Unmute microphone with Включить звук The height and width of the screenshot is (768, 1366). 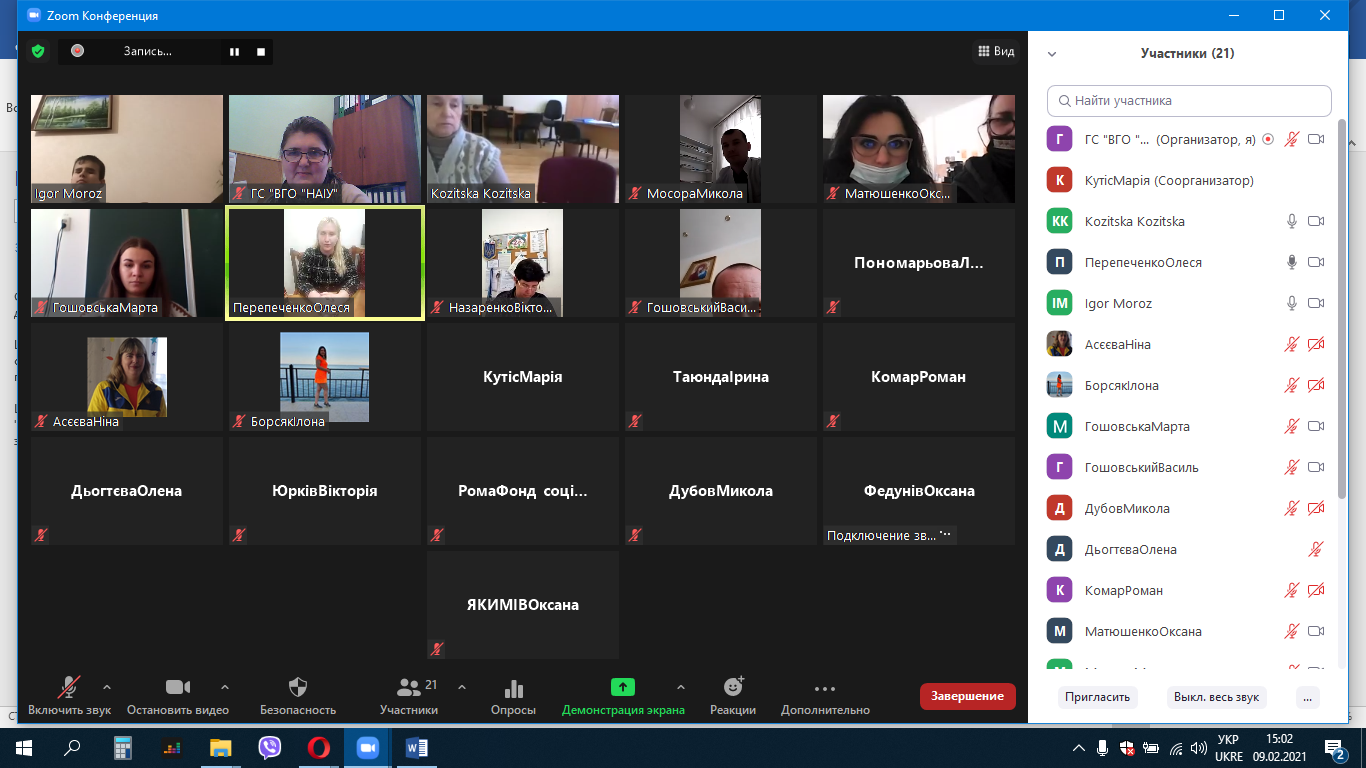point(69,688)
